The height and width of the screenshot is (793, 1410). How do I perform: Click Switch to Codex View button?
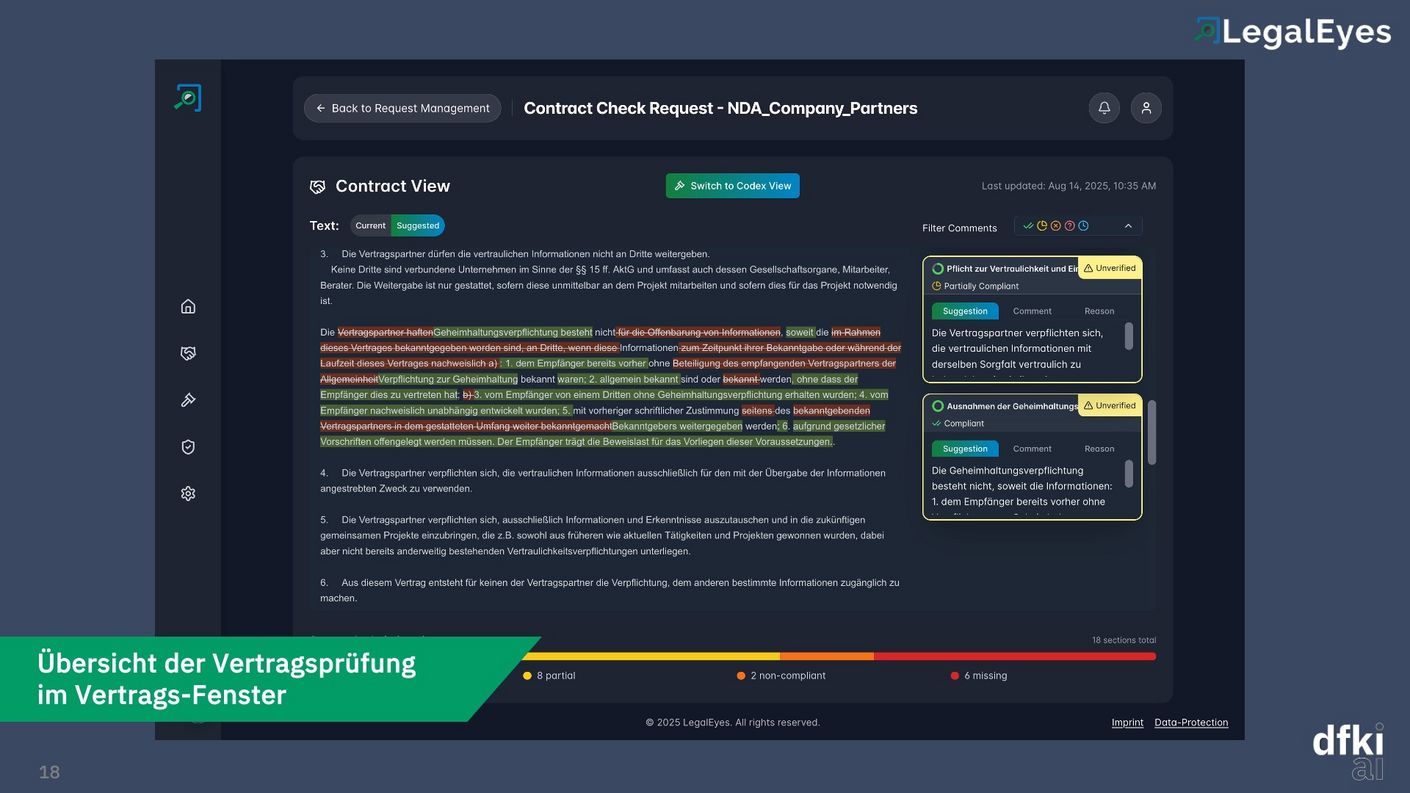point(732,186)
